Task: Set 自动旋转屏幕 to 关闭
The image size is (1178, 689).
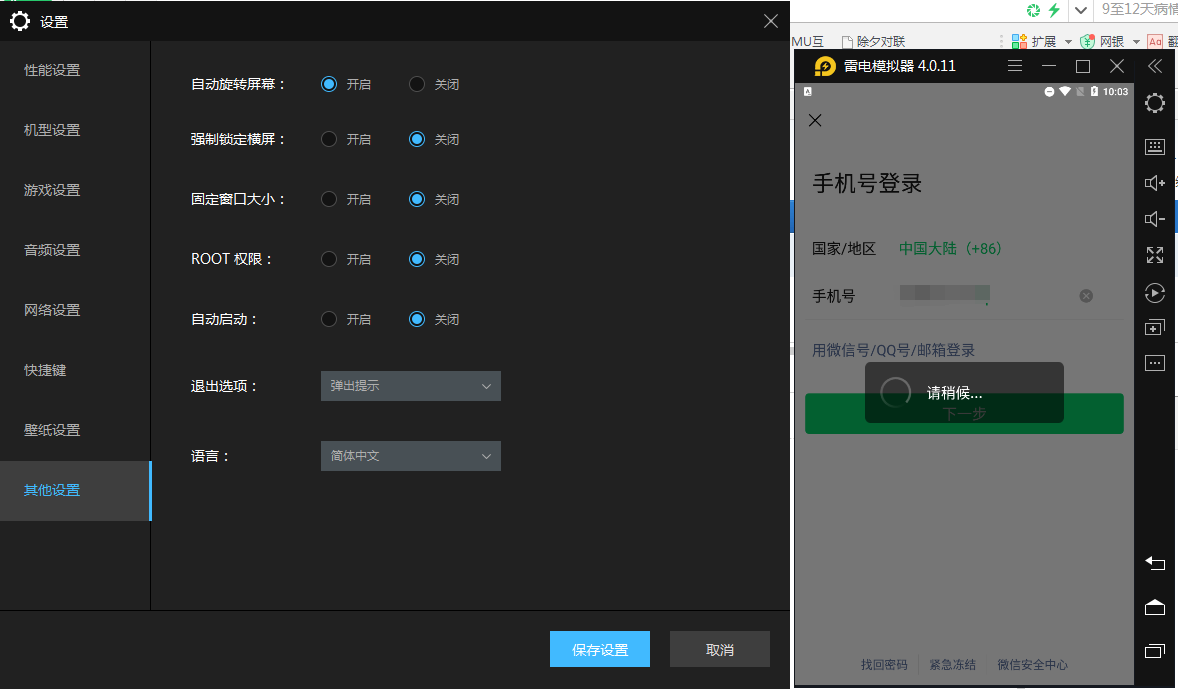Action: (x=418, y=85)
